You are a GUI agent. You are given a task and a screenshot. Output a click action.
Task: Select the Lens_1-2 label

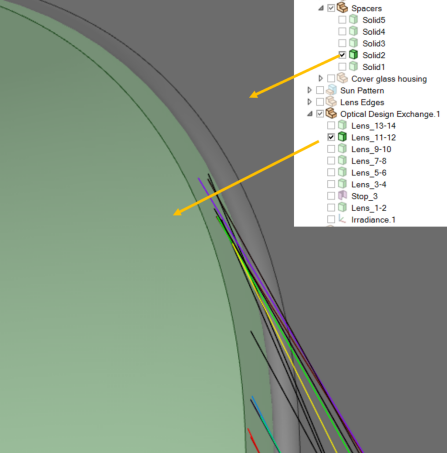click(x=369, y=208)
